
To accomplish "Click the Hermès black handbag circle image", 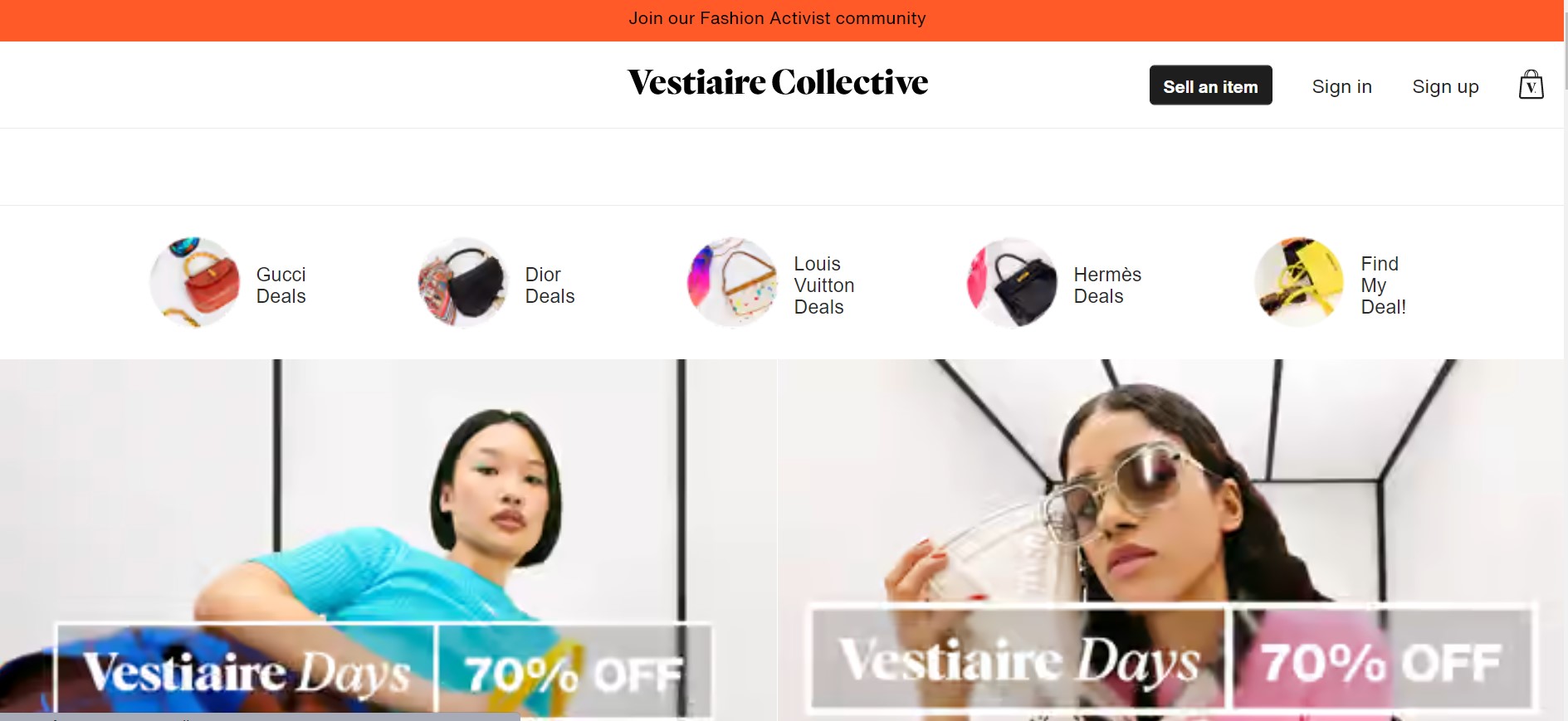I will (1012, 283).
